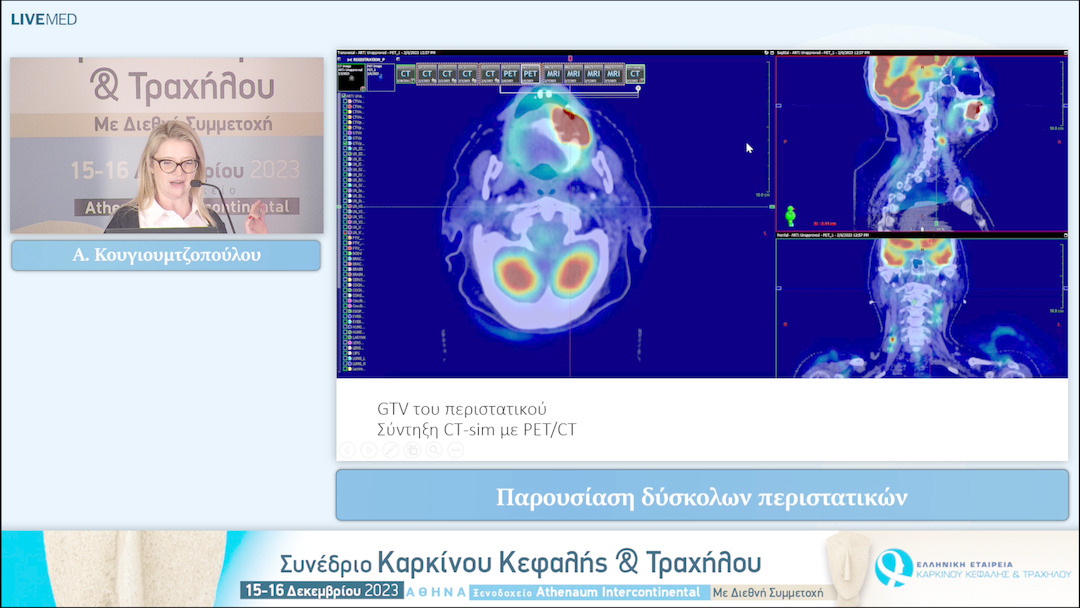This screenshot has height=608, width=1080.
Task: Select the last MRI image thumbnail
Action: (x=614, y=73)
